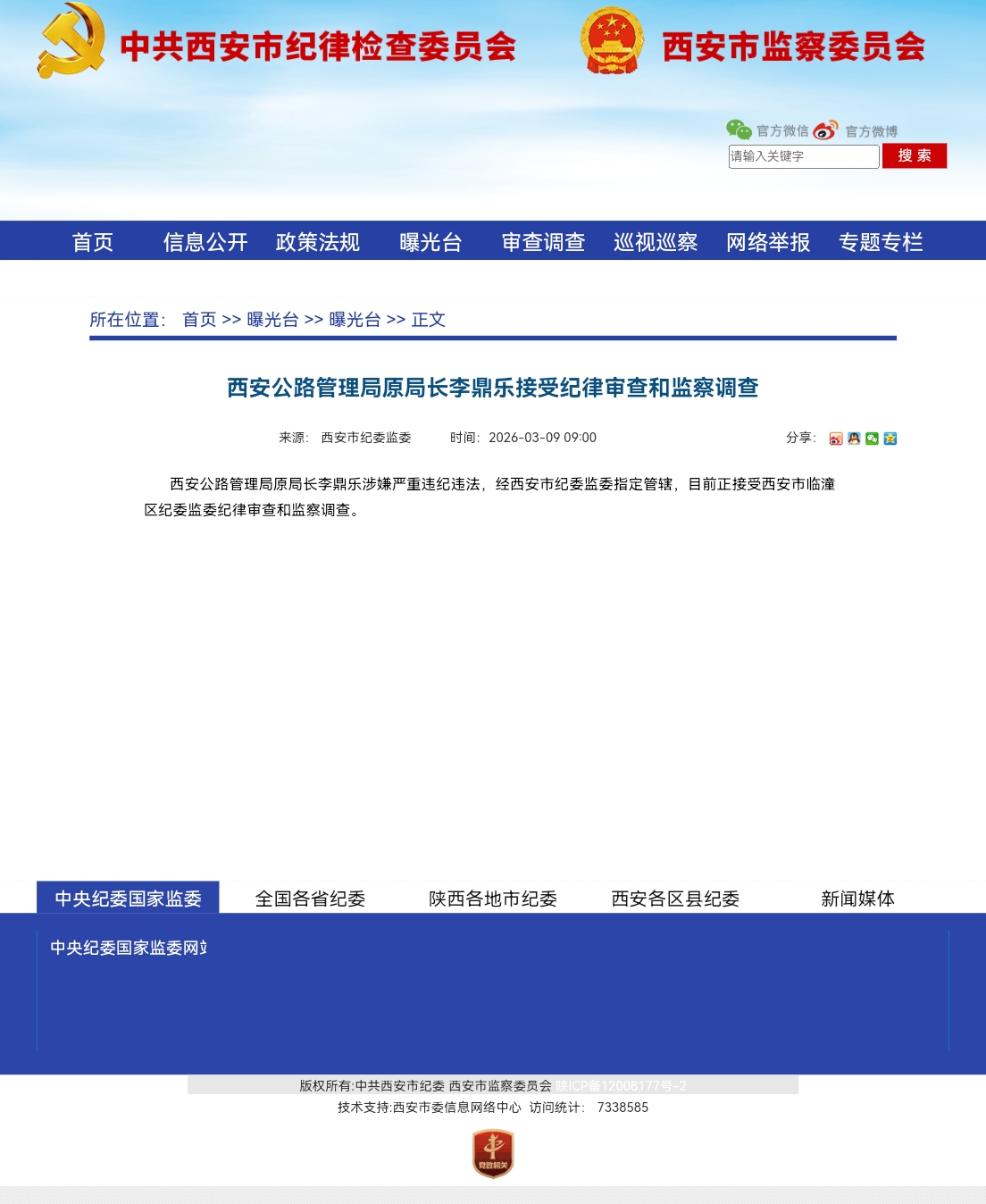Open the 官方微博 Weibo icon in header
986x1204 pixels.
click(x=825, y=130)
